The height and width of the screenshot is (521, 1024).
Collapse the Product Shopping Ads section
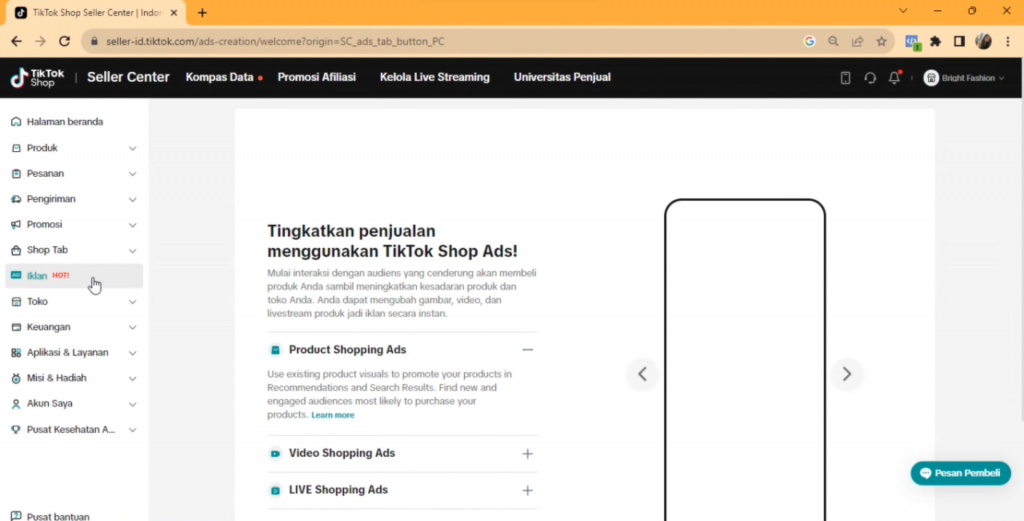tap(528, 350)
